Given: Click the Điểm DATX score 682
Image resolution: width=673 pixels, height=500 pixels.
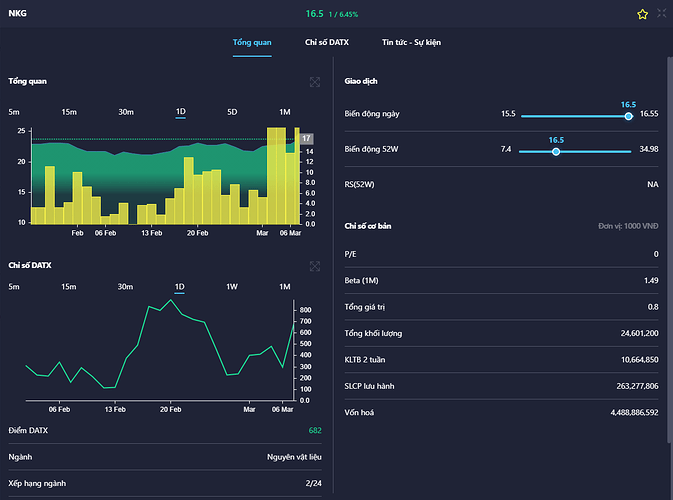Looking at the screenshot, I should pos(314,430).
